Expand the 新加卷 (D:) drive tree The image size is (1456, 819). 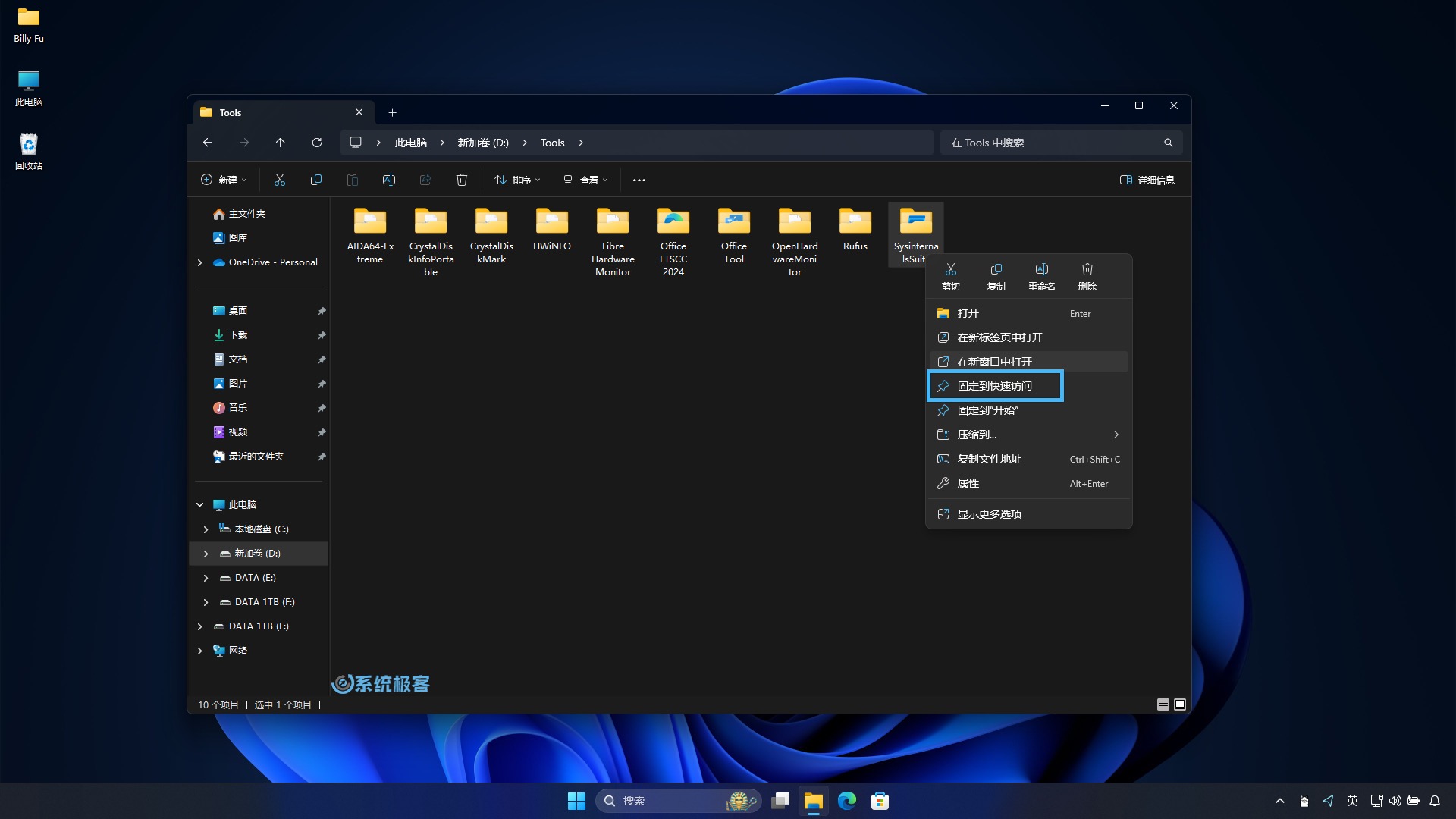coord(204,552)
